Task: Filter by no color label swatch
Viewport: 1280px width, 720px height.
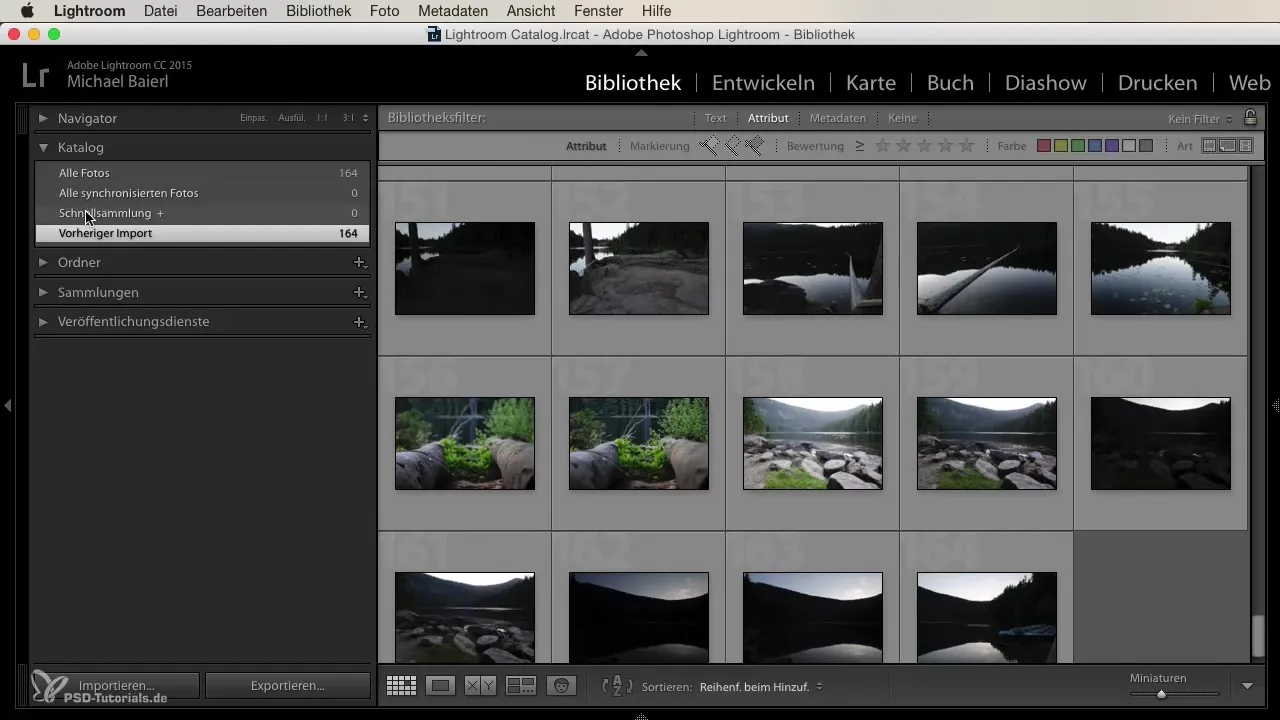Action: coord(1146,146)
